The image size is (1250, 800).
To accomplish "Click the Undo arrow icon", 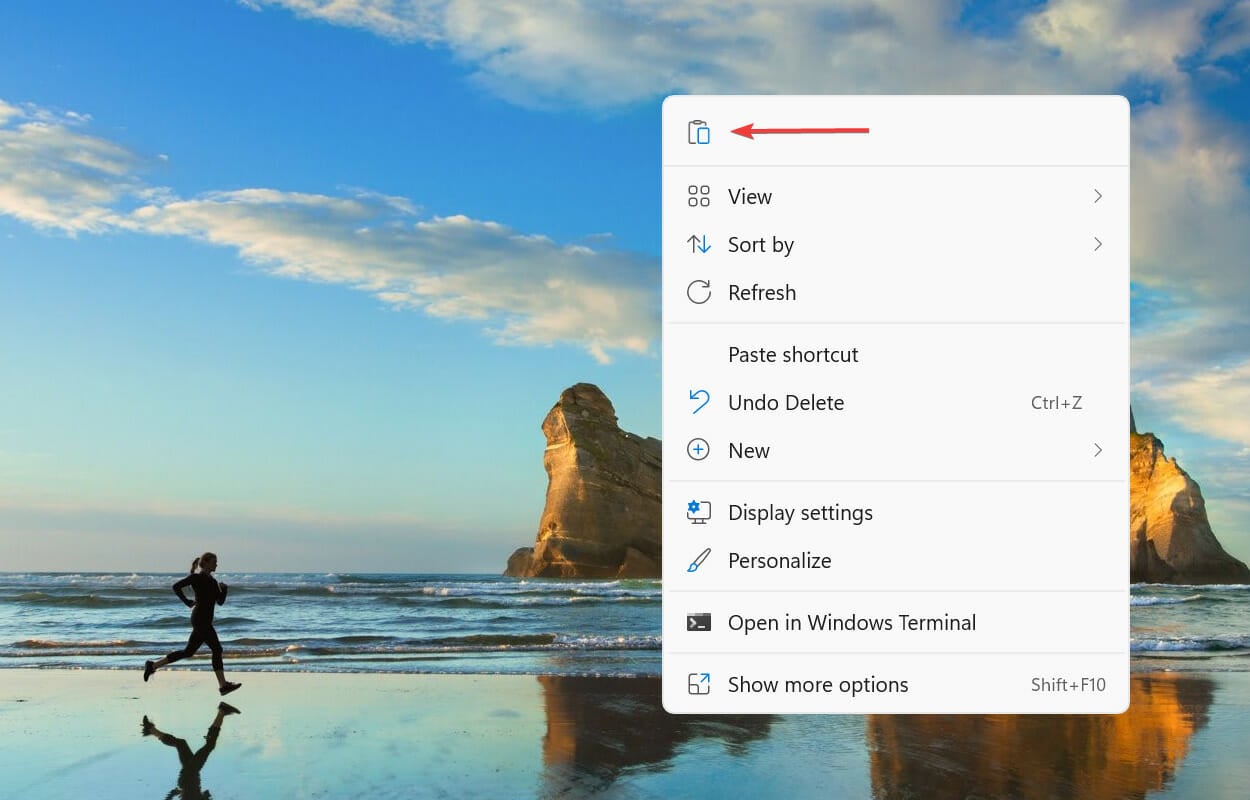I will (699, 402).
